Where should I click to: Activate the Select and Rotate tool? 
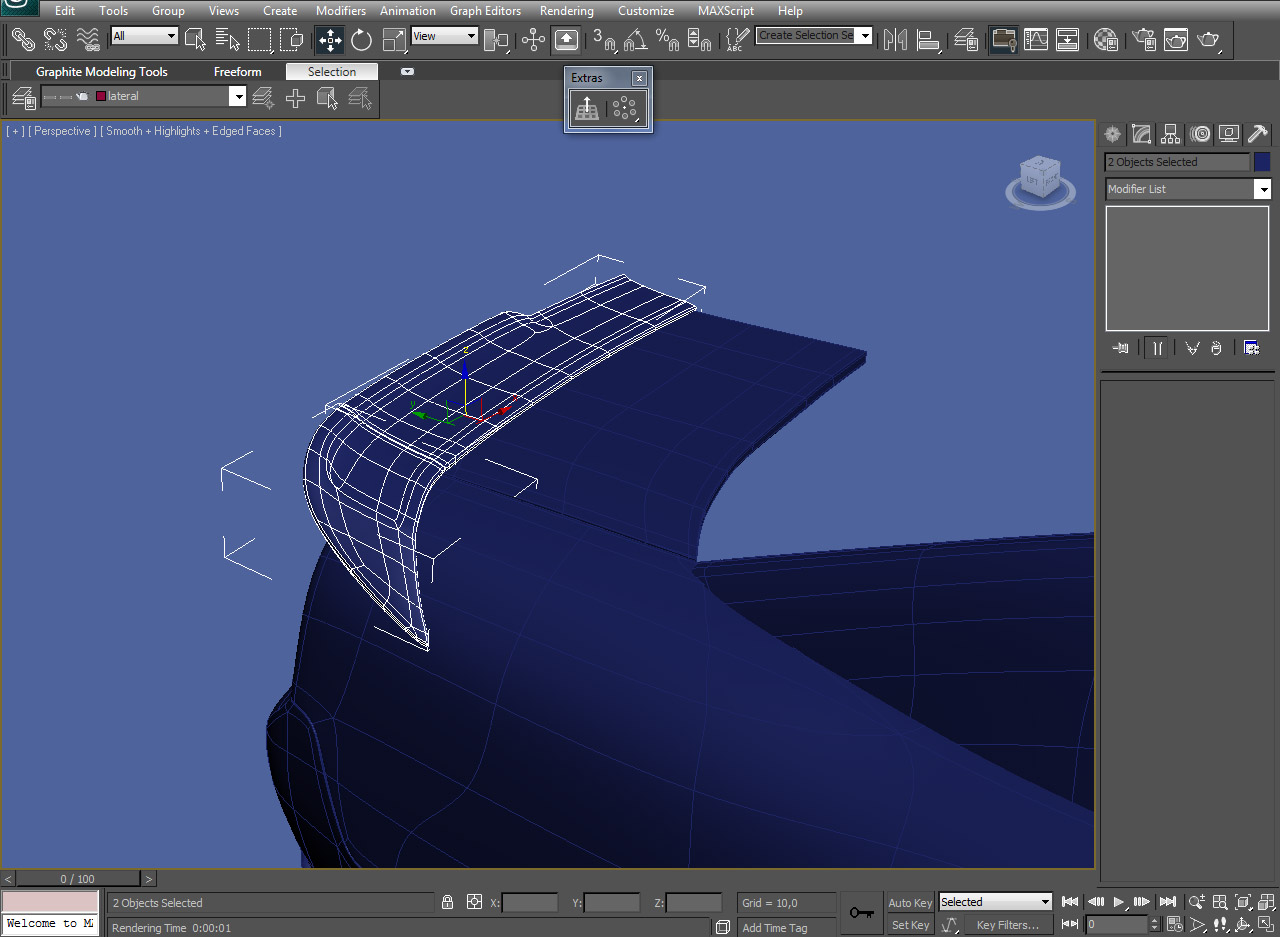[x=362, y=40]
